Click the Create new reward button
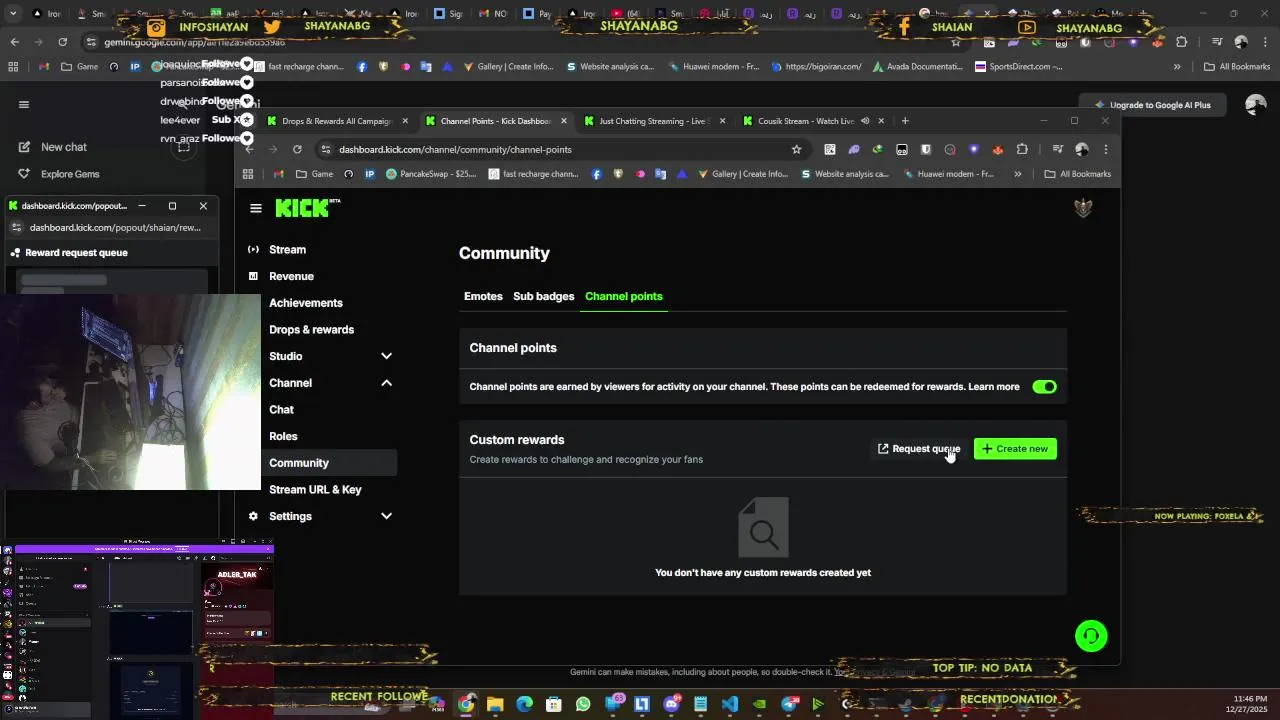1280x720 pixels. (1015, 449)
